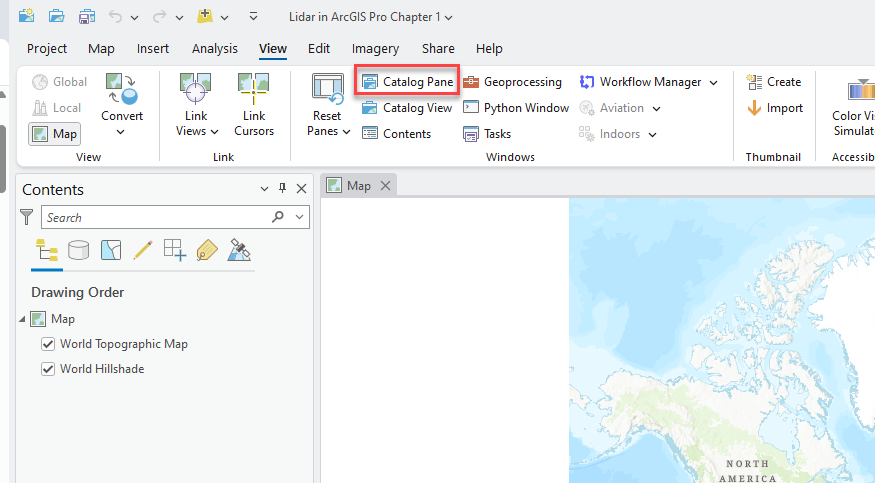Click the Convert view icon
The height and width of the screenshot is (483, 875).
[122, 89]
